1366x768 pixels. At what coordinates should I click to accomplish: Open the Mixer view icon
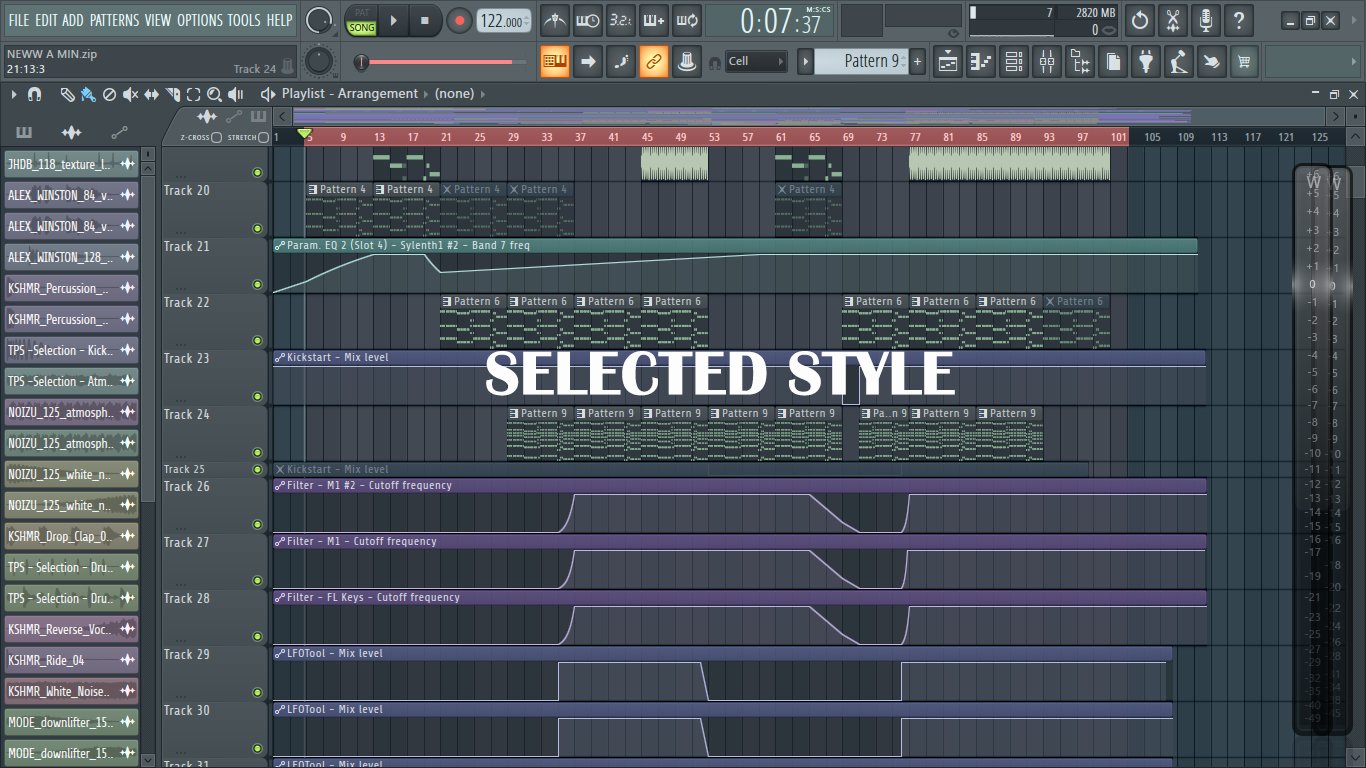tap(1046, 61)
